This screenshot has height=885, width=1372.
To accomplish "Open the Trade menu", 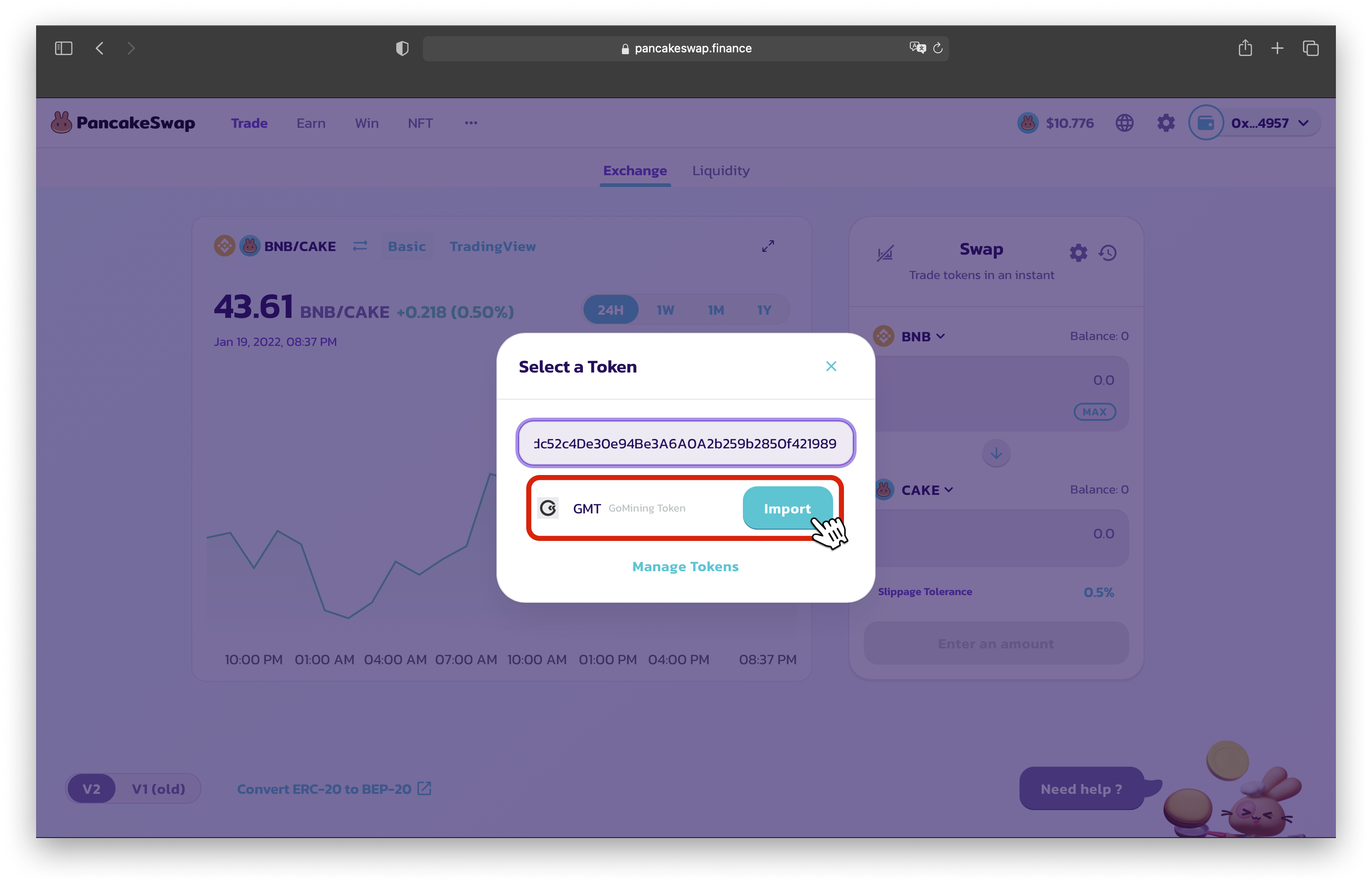I will click(x=249, y=123).
